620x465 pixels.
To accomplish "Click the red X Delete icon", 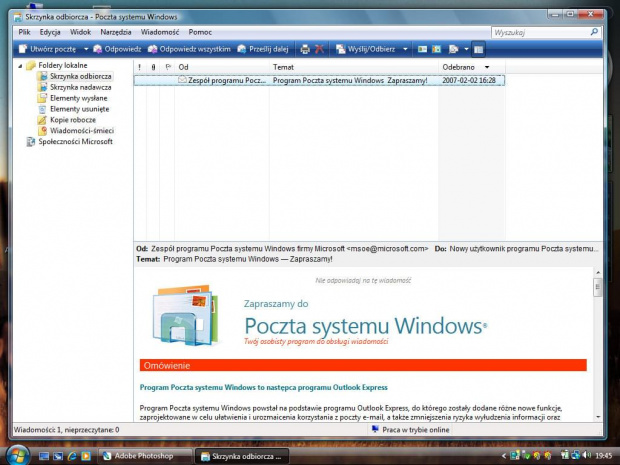I will 319,49.
